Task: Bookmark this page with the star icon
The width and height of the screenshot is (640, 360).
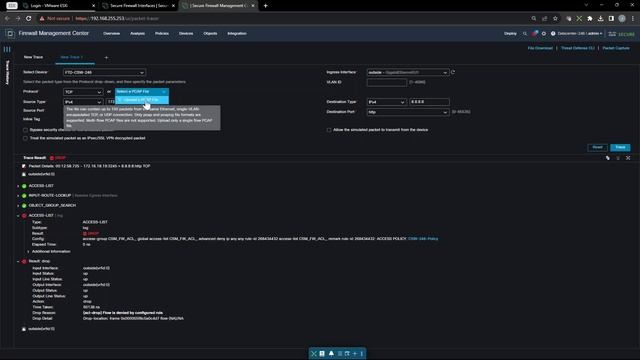Action: point(555,18)
